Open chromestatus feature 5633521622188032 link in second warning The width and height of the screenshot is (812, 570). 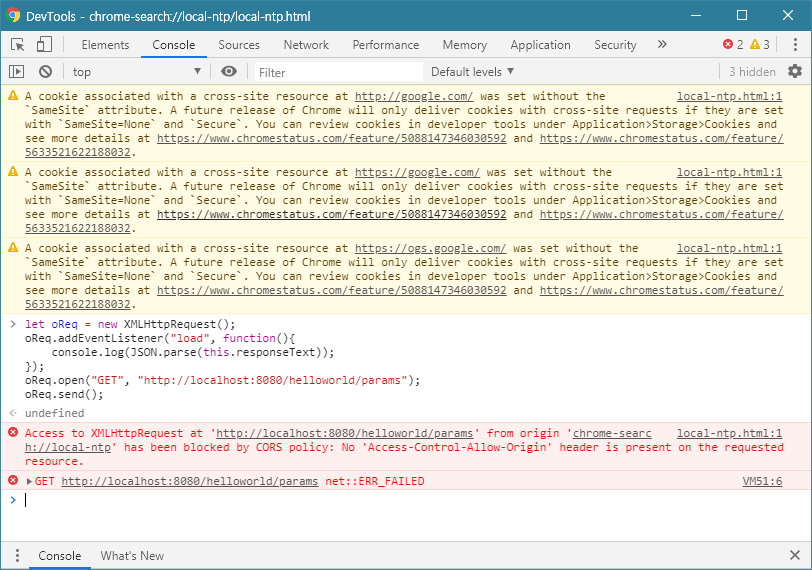pyautogui.click(x=661, y=214)
